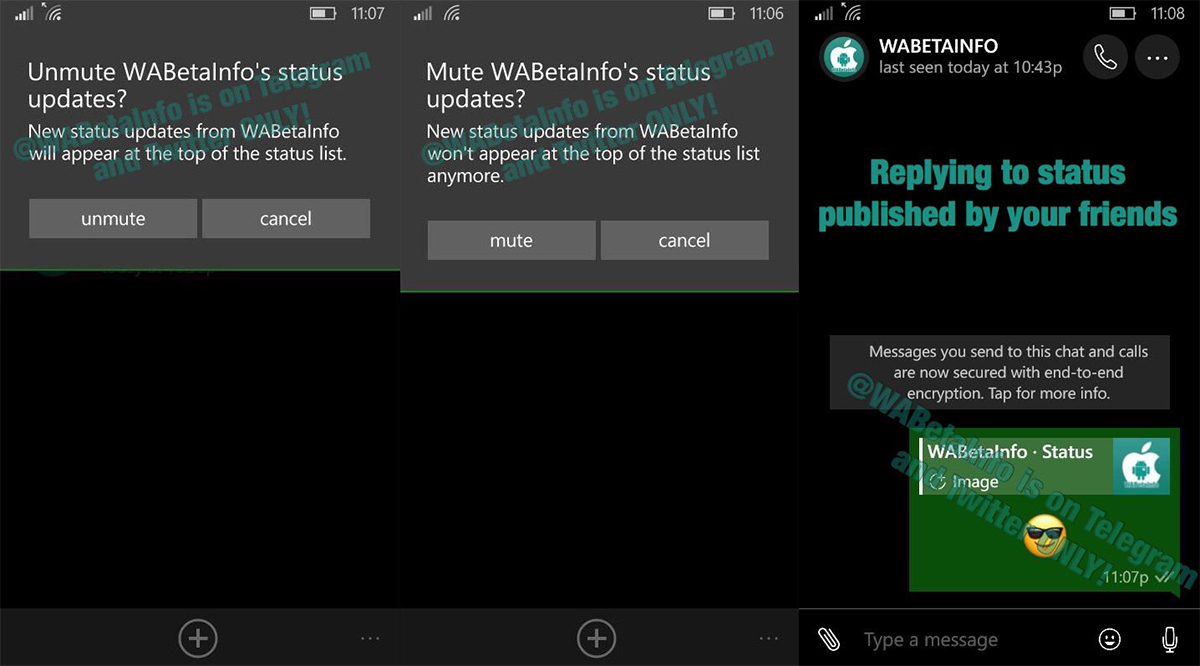View the status thumbnail in the quoted reply
1200x666 pixels.
point(1141,466)
